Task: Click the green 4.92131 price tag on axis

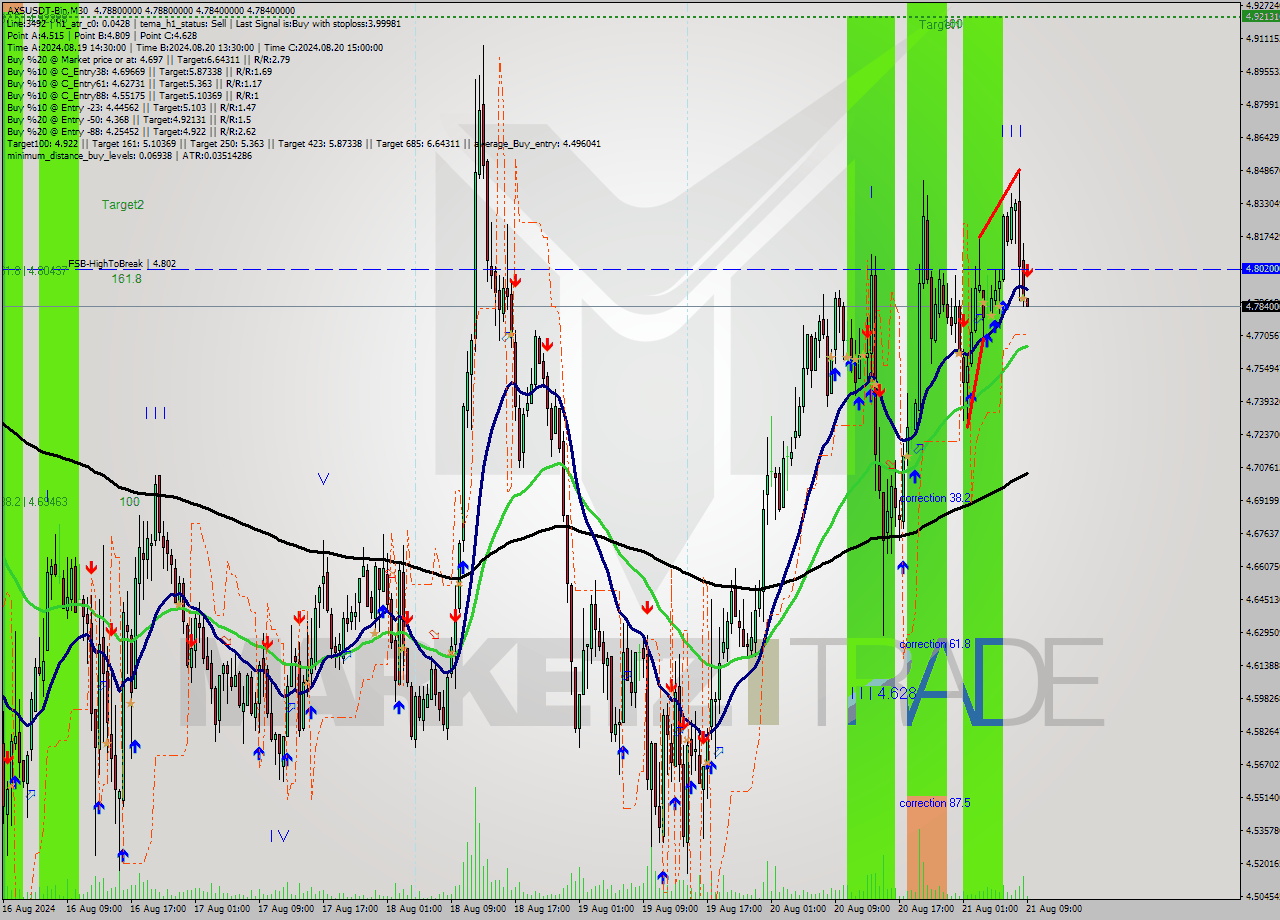Action: 1260,16
